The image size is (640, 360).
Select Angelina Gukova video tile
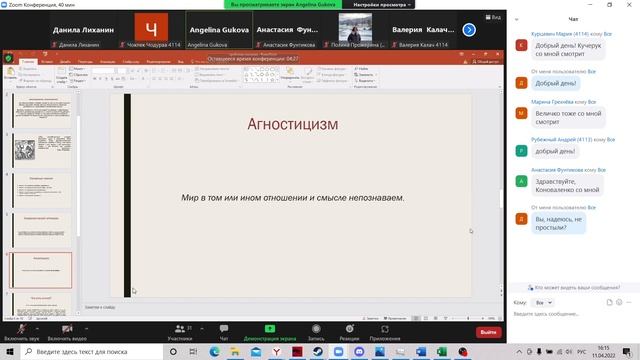(219, 30)
